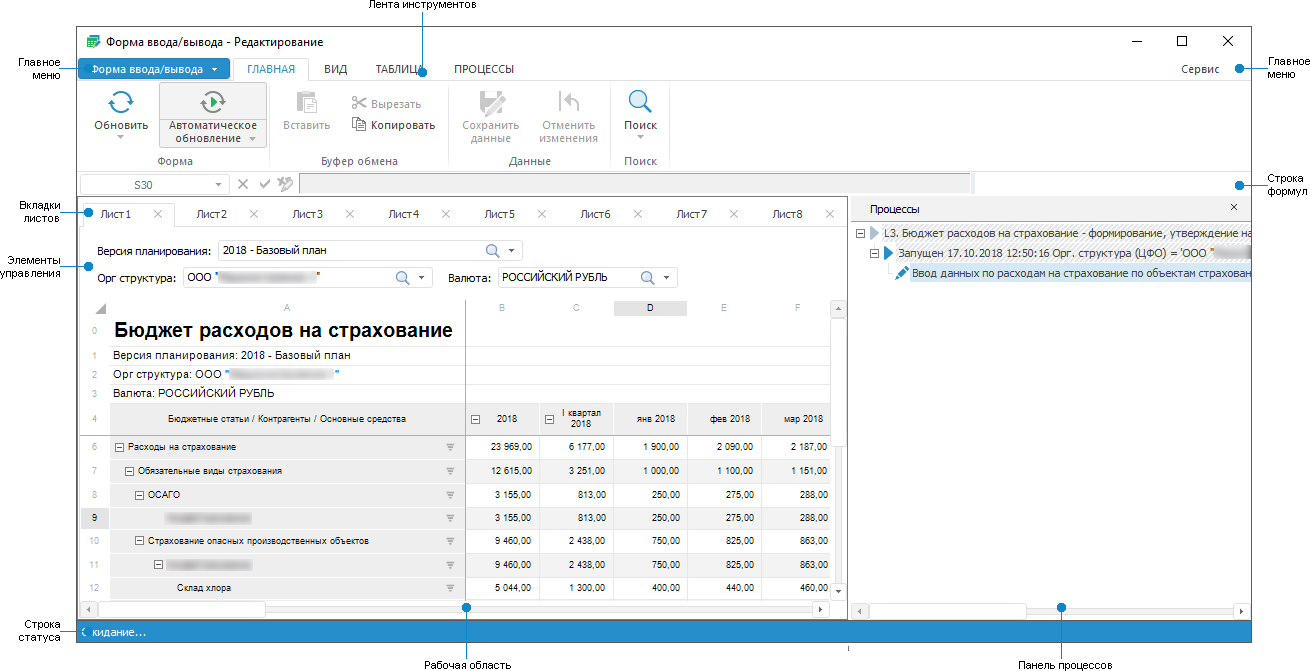This screenshot has width=1310, height=671.
Task: Switch to the ТАБЛИЦА ribbon tab
Action: (x=398, y=69)
